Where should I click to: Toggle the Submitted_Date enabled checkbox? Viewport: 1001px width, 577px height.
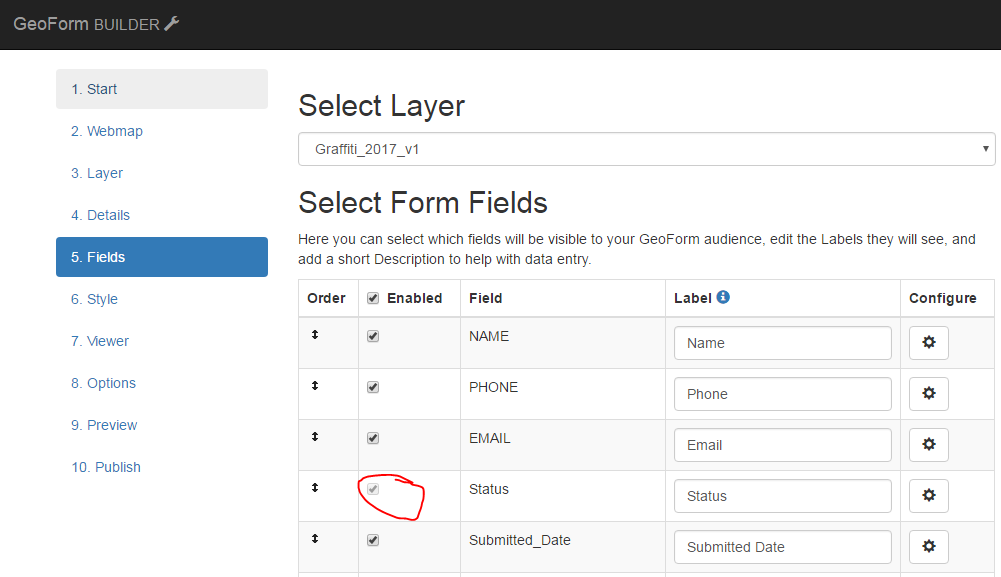[x=373, y=540]
